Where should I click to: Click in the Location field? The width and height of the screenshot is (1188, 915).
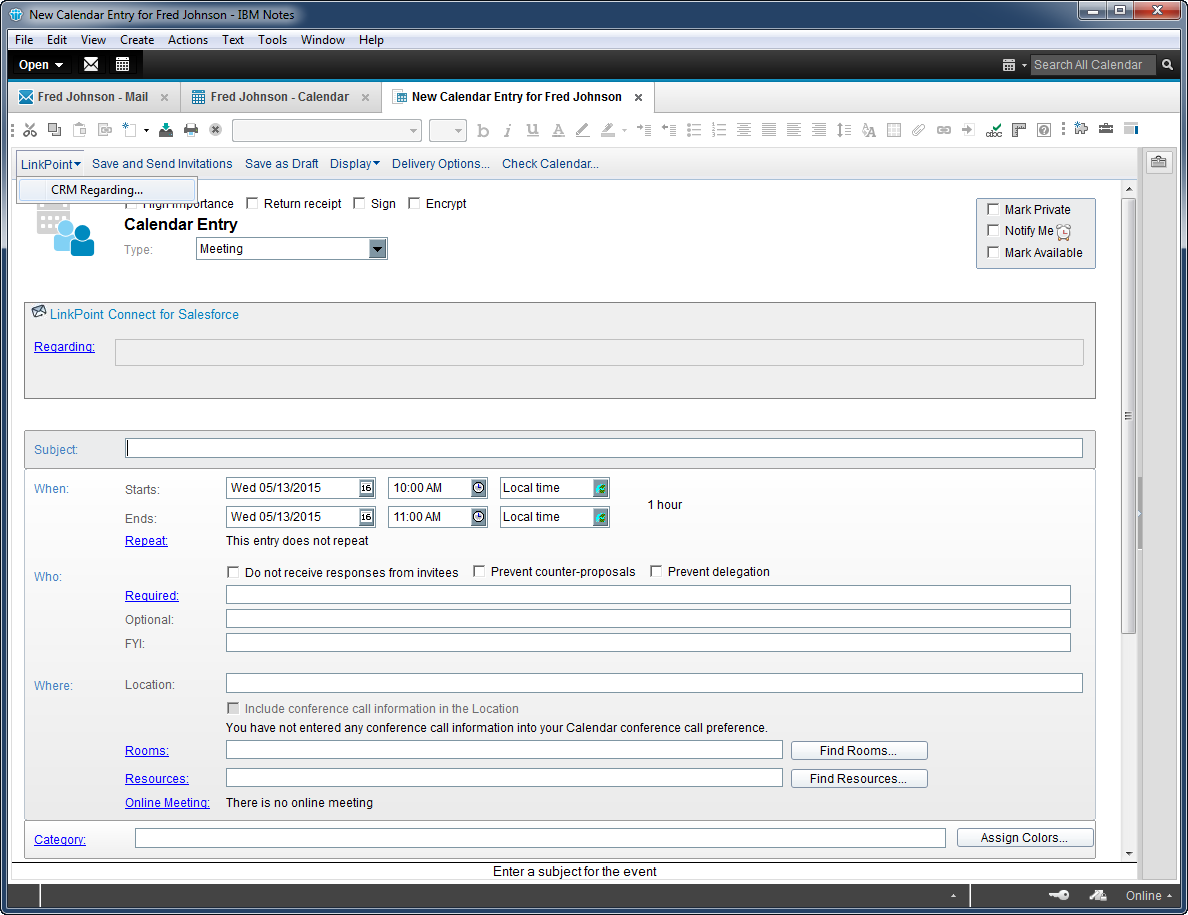point(654,683)
